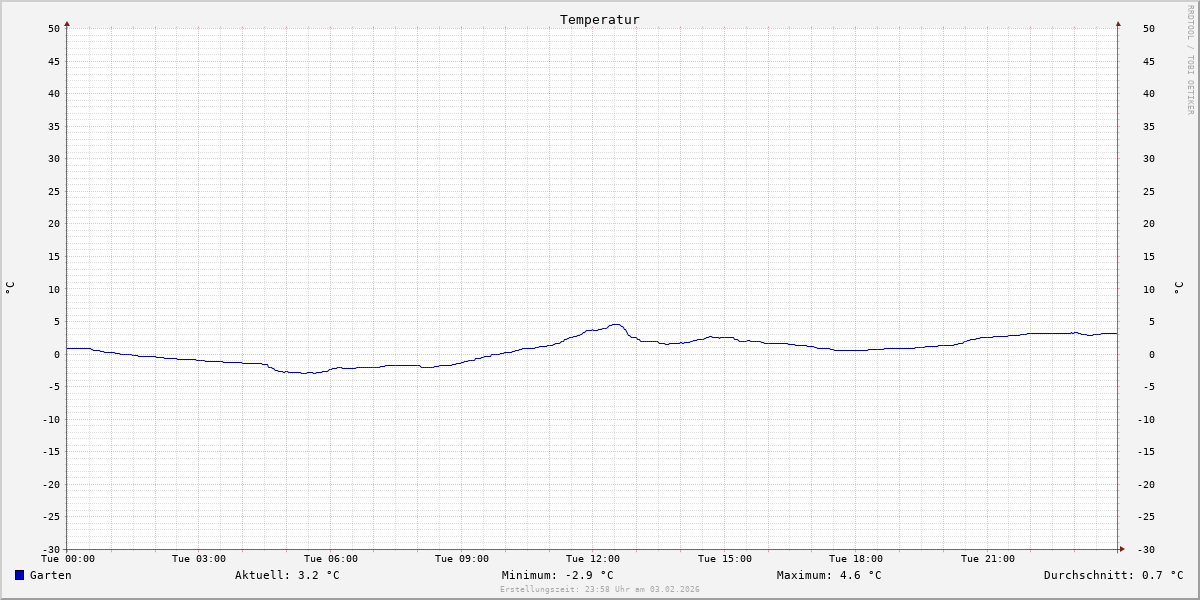Viewport: 1200px width, 600px height.
Task: Click the Tue 21:00 time axis label
Action: (988, 559)
